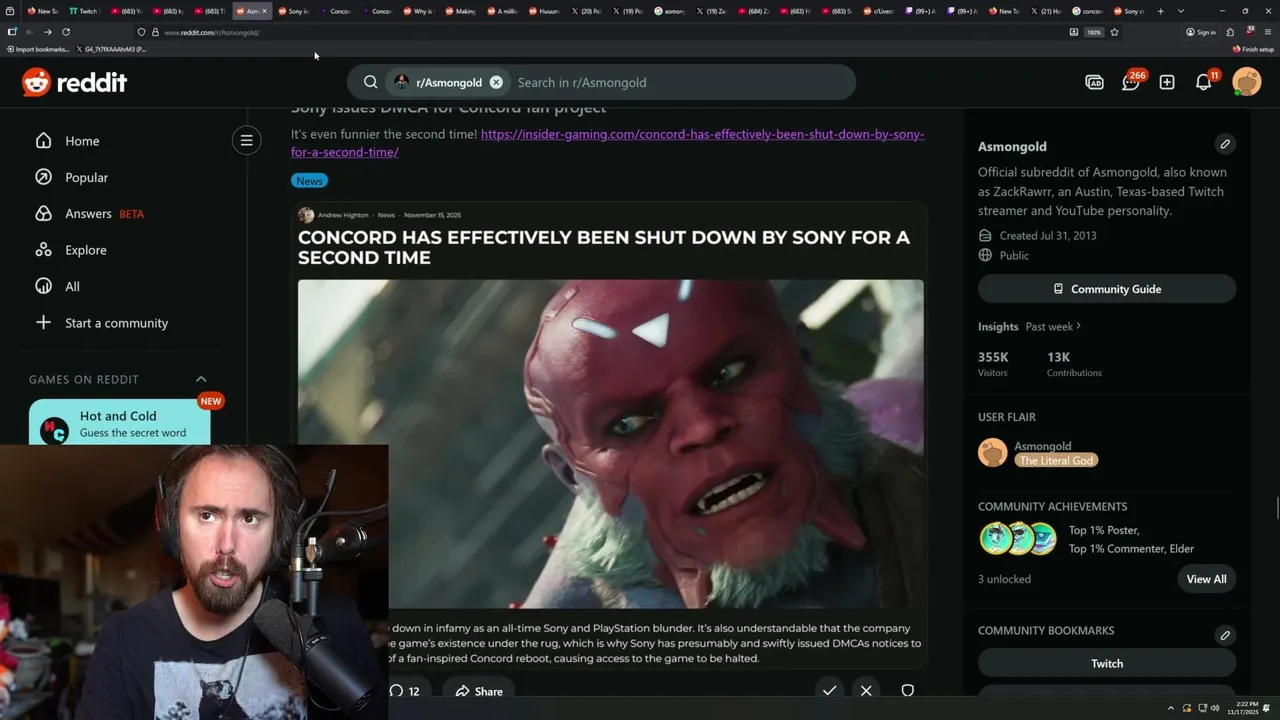Share the Concord post
Image resolution: width=1280 pixels, height=720 pixels.
point(479,691)
